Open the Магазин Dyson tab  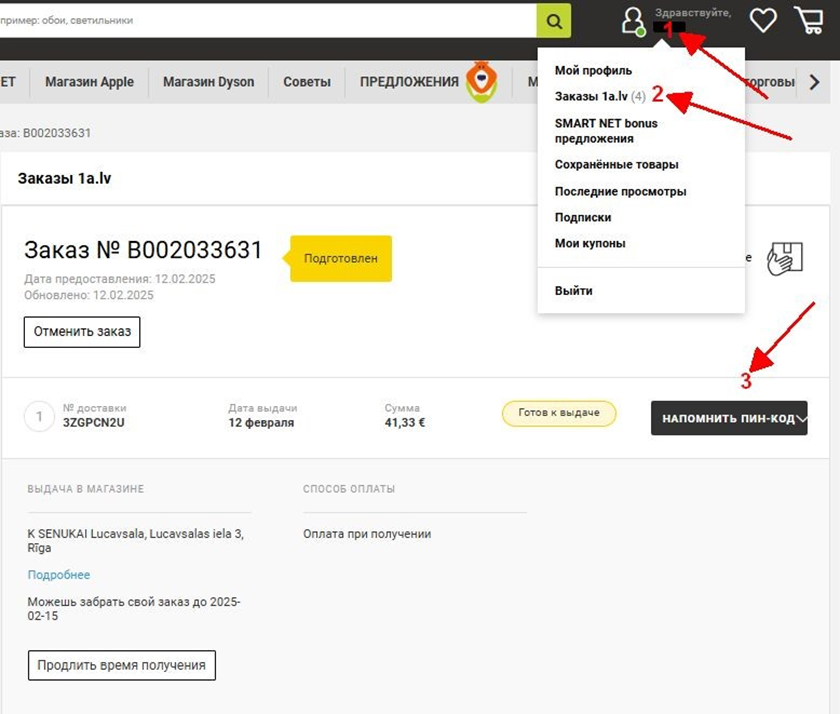(x=208, y=82)
